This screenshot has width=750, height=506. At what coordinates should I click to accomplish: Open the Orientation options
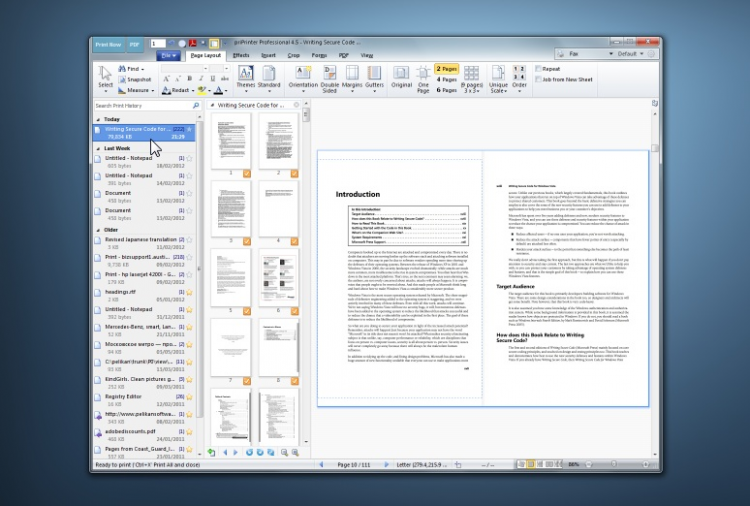303,79
